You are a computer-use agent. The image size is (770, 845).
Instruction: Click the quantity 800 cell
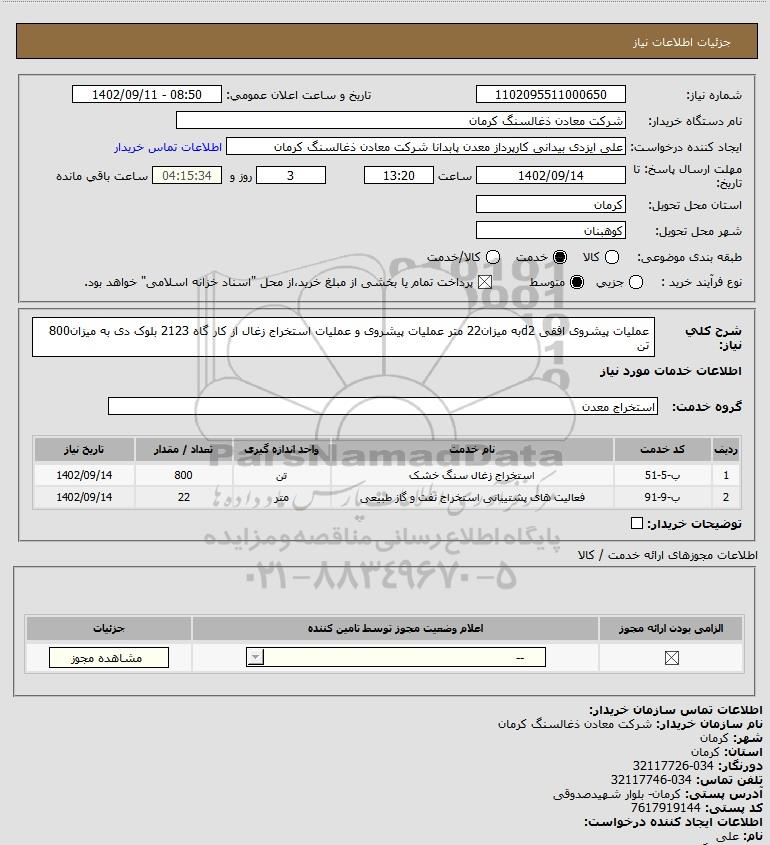[x=183, y=475]
